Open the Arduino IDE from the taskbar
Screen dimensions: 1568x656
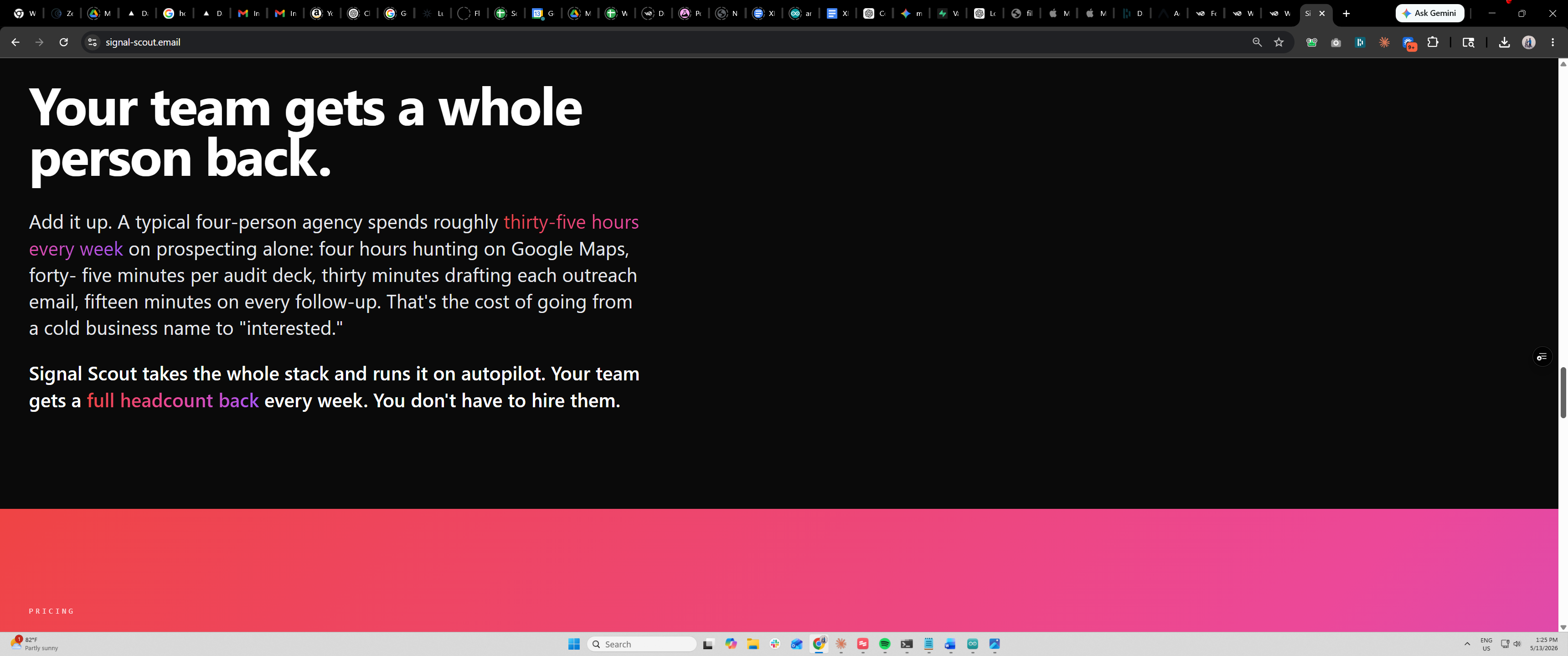973,644
